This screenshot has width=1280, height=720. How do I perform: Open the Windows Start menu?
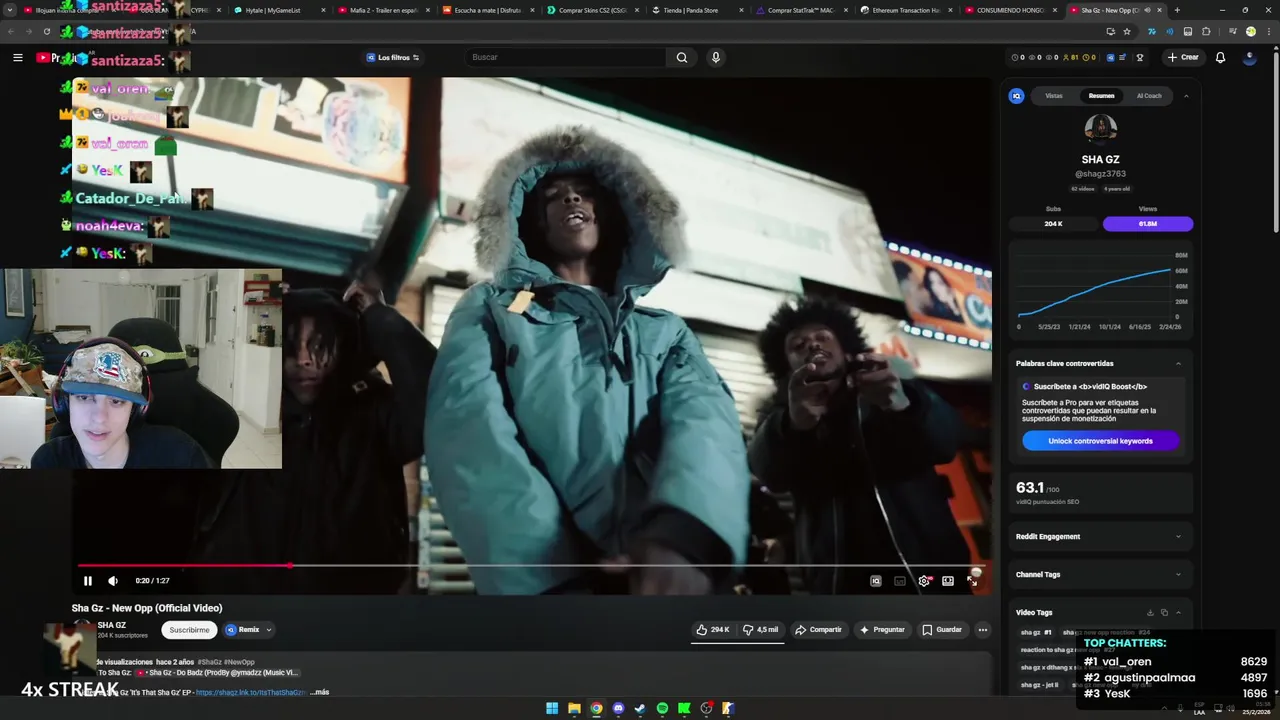552,708
